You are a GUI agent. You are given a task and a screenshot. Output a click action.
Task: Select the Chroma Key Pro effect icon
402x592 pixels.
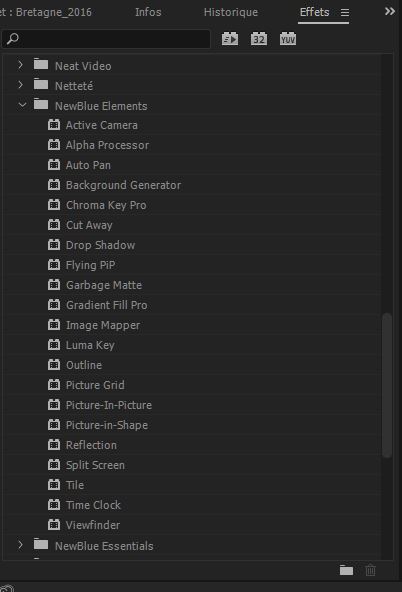(54, 205)
